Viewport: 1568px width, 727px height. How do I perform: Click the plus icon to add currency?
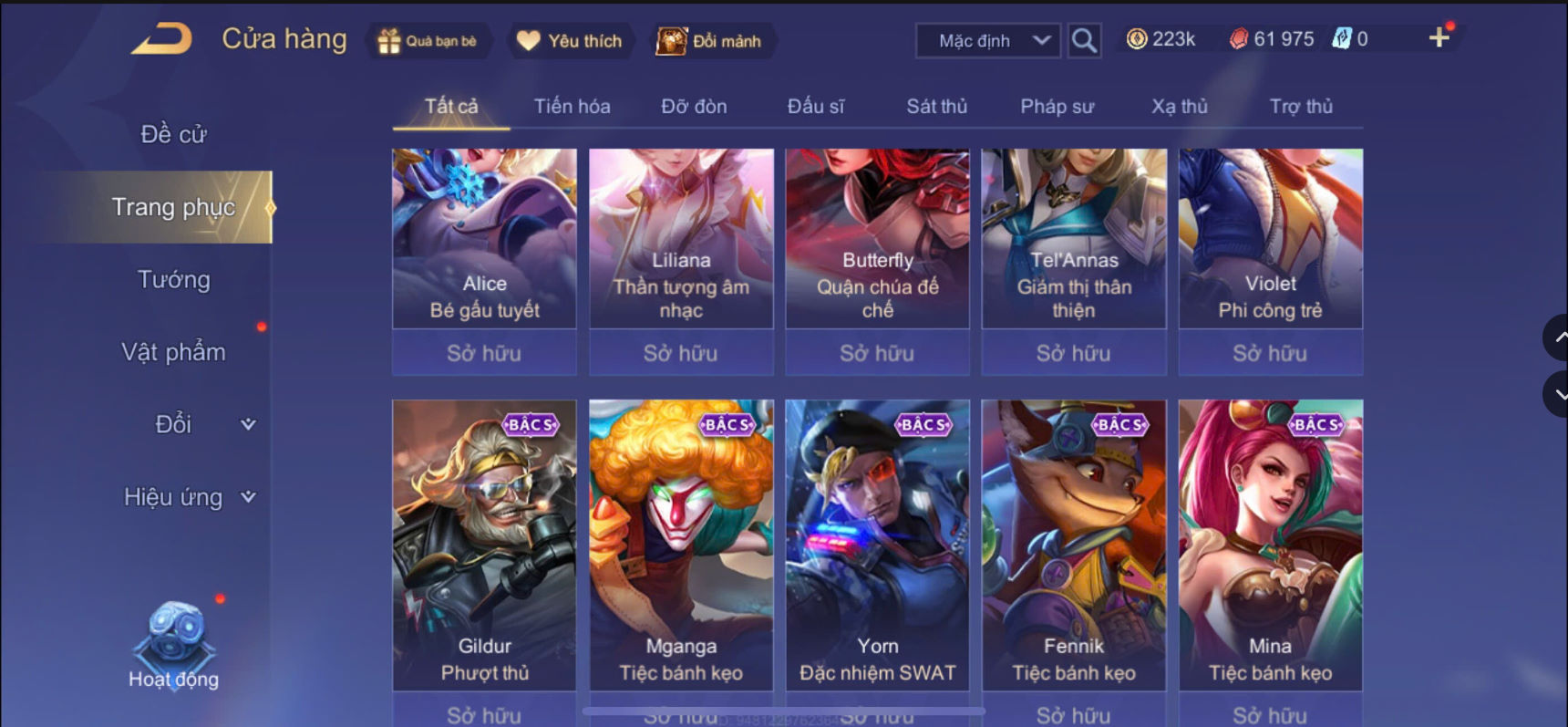(x=1439, y=37)
